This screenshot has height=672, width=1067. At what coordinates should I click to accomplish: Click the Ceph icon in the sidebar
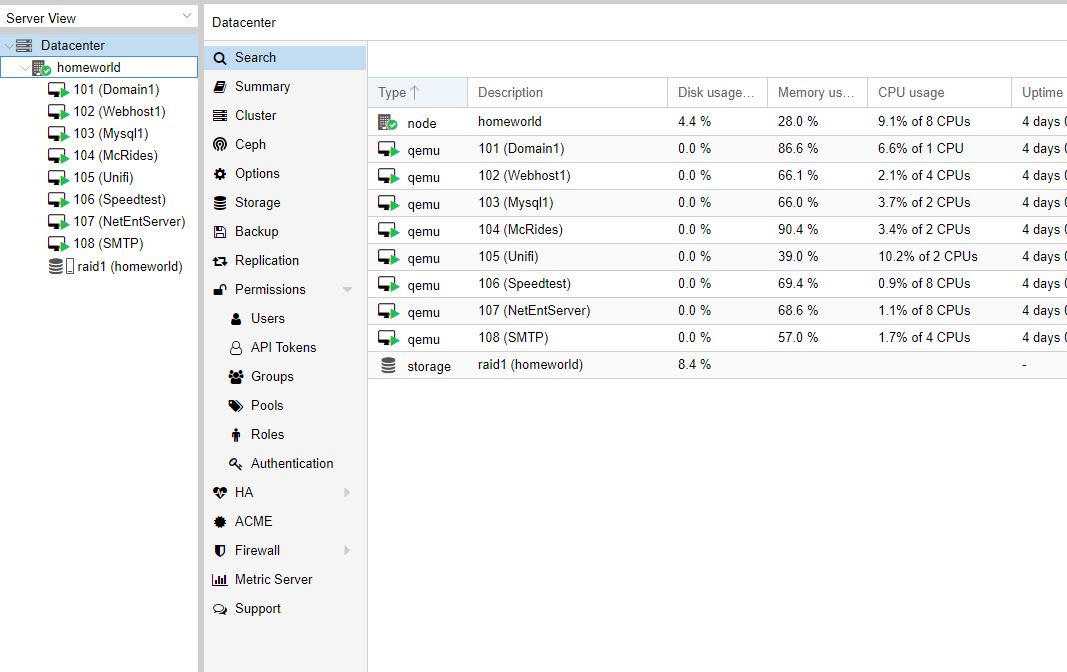[229, 144]
